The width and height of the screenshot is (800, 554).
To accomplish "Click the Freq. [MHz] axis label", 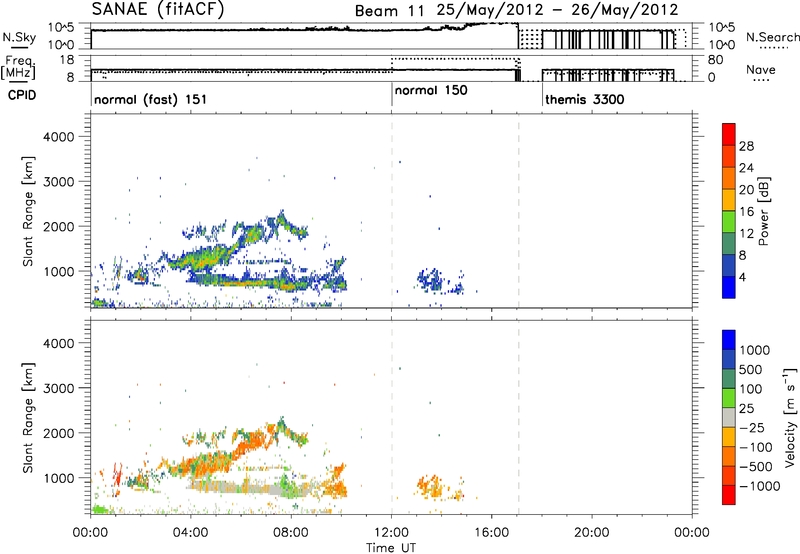I will 18,68.
